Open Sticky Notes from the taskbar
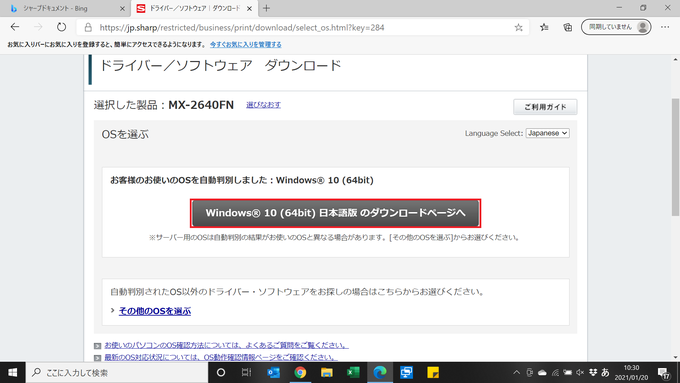Viewport: 680px width, 383px height. [x=433, y=372]
